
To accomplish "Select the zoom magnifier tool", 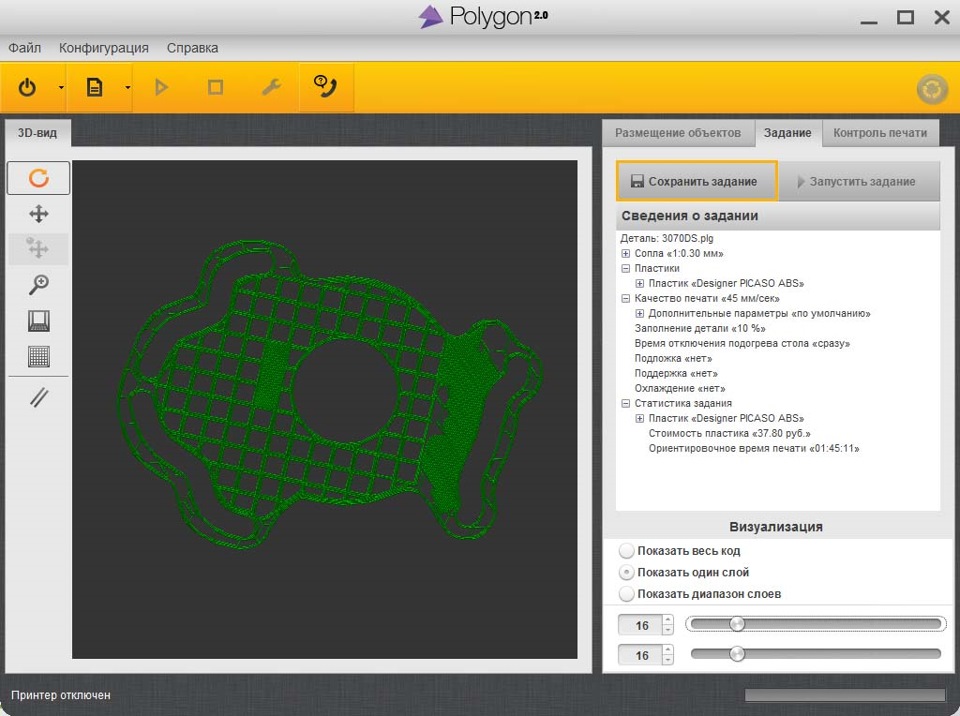I will click(39, 285).
